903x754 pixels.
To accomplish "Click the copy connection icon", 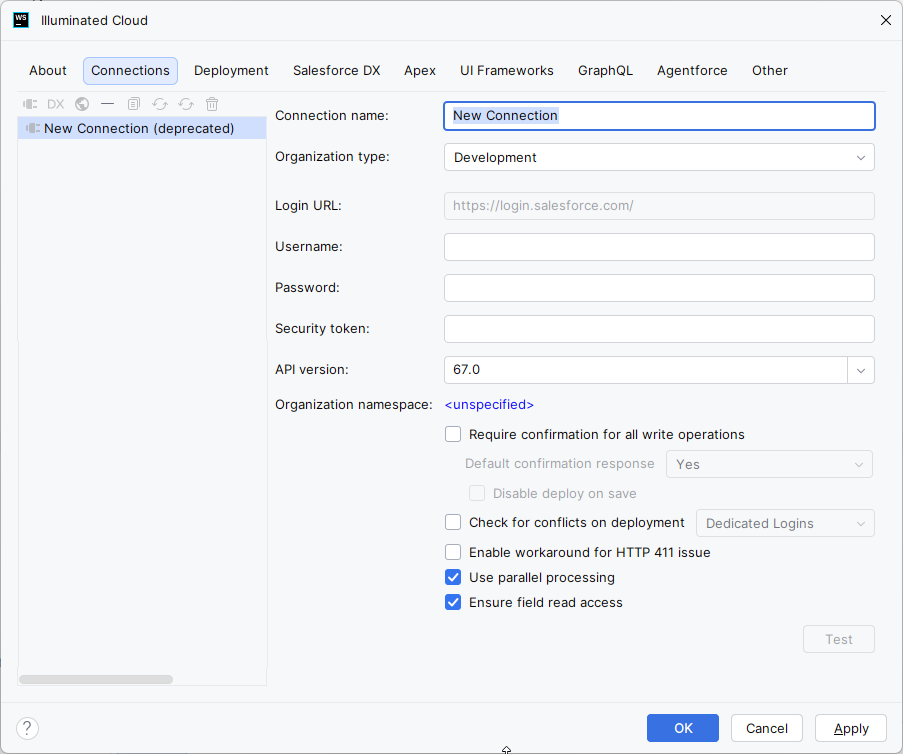I will (134, 104).
